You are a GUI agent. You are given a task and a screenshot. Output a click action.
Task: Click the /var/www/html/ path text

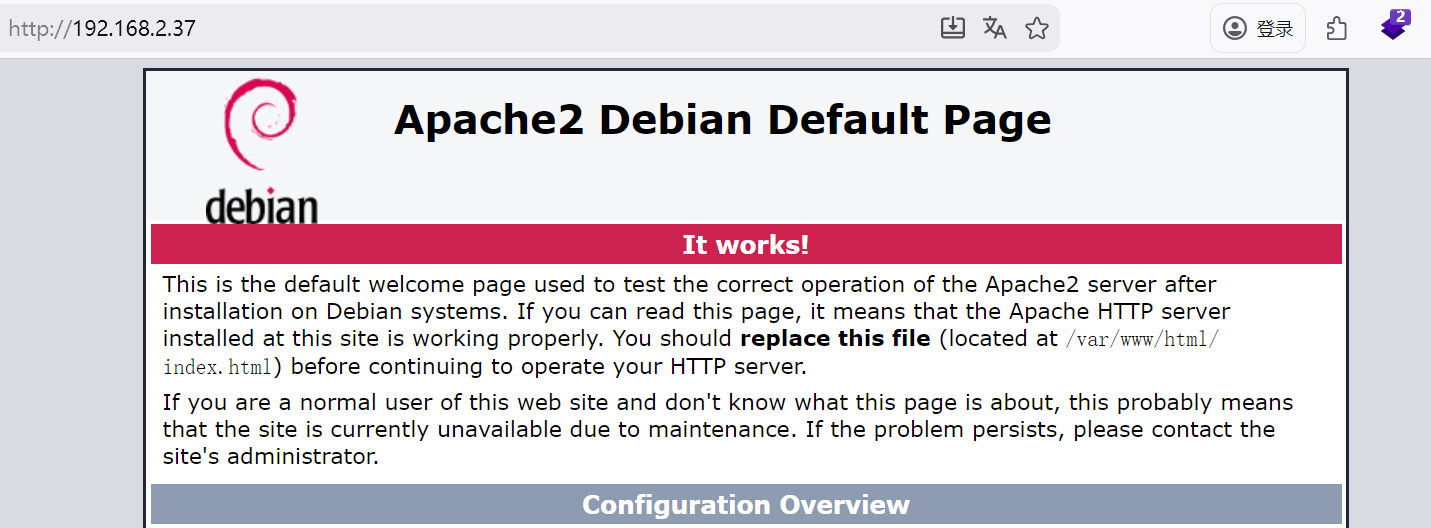[1141, 339]
